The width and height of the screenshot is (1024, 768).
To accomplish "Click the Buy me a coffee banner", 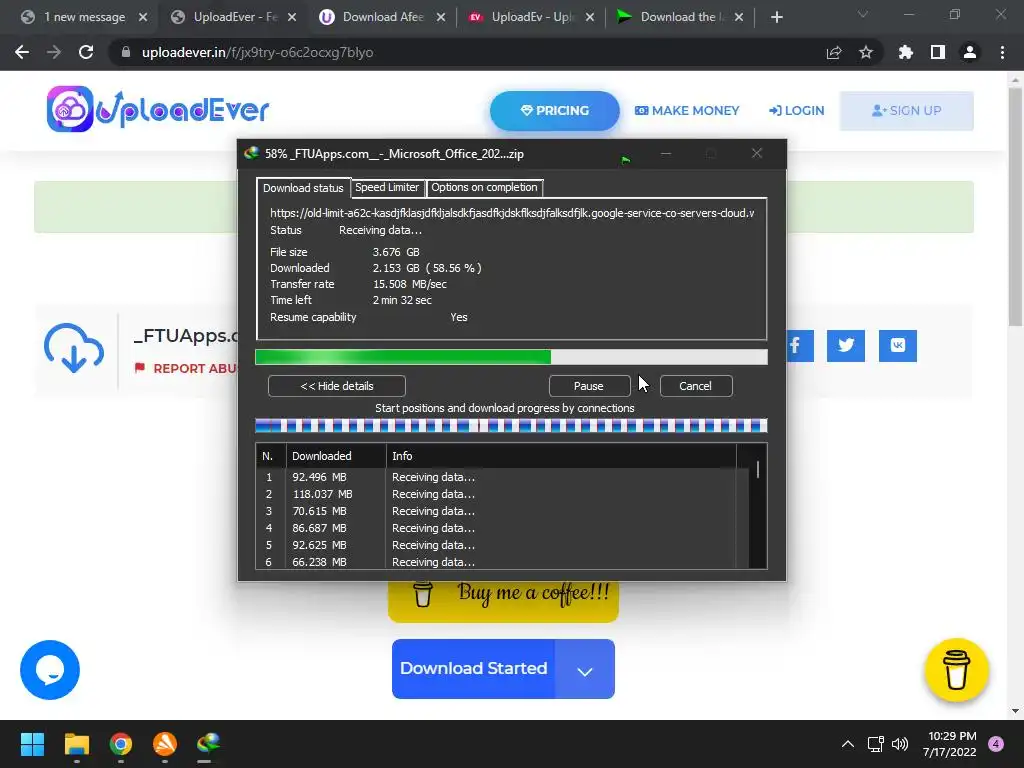I will pyautogui.click(x=504, y=600).
